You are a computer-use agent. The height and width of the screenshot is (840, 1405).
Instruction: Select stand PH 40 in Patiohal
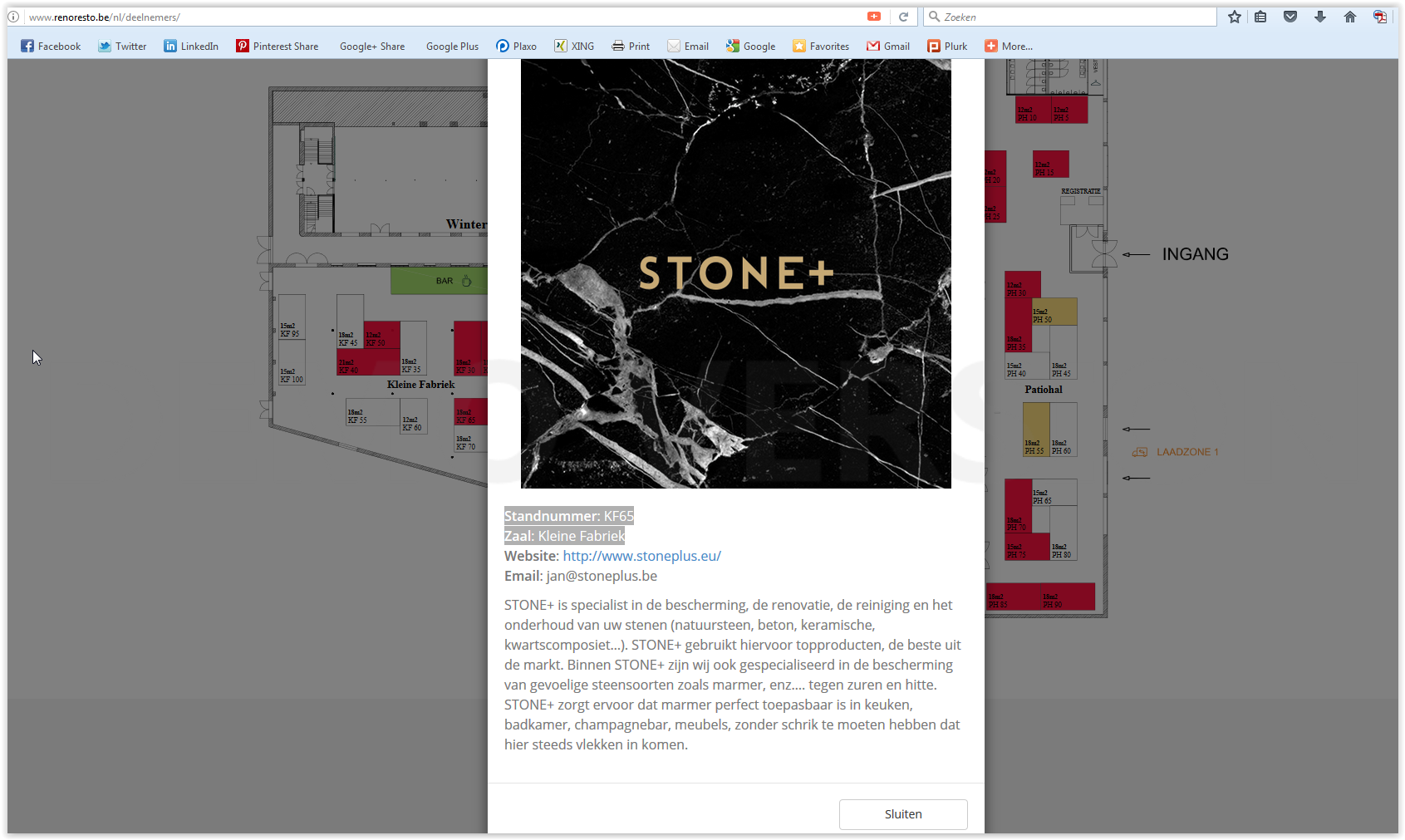pos(1028,366)
